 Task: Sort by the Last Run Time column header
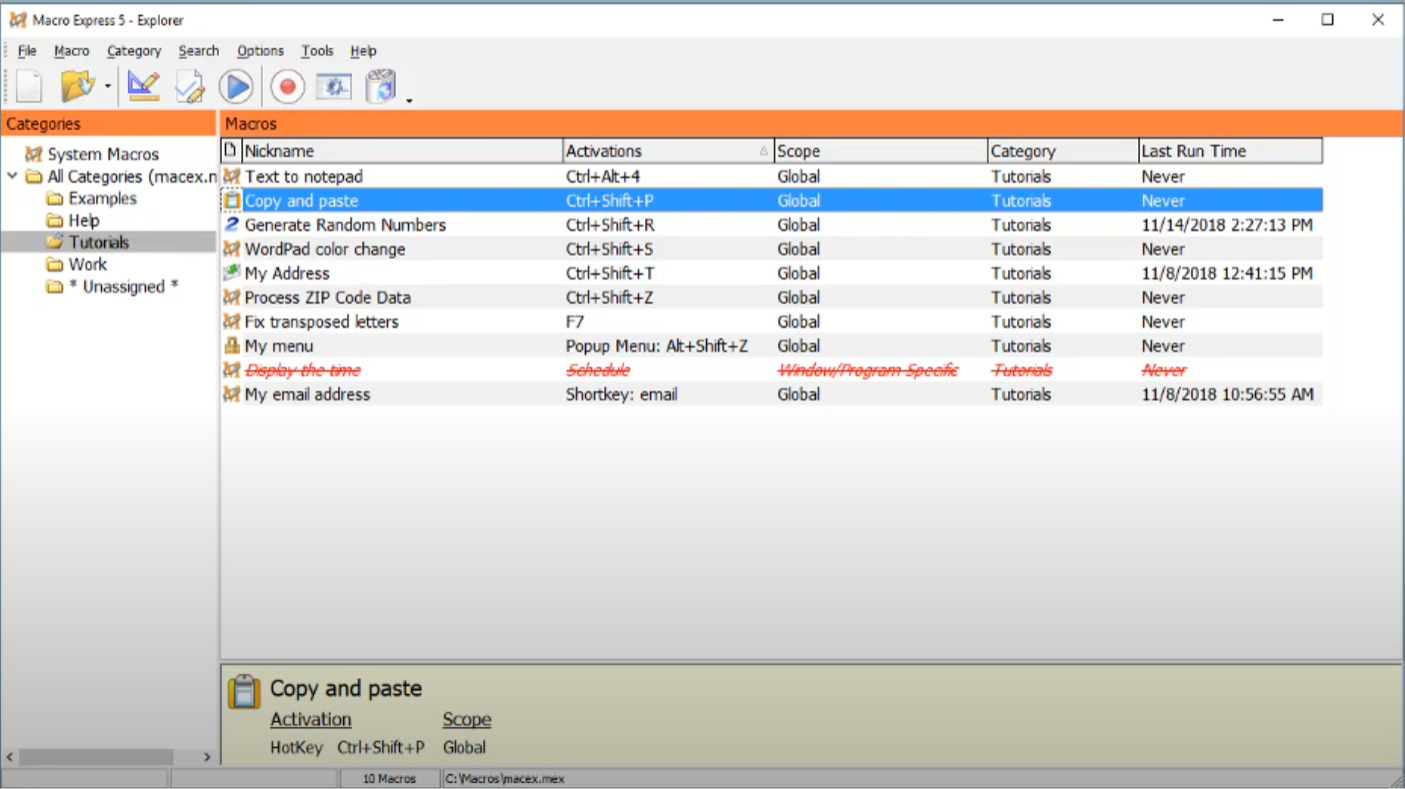(x=1230, y=151)
